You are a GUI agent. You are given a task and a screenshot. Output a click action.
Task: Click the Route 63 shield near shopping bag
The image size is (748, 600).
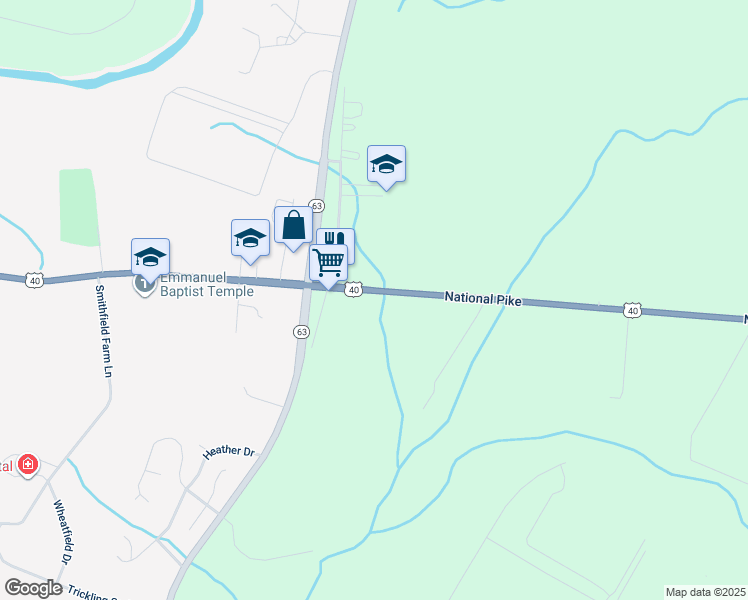317,206
